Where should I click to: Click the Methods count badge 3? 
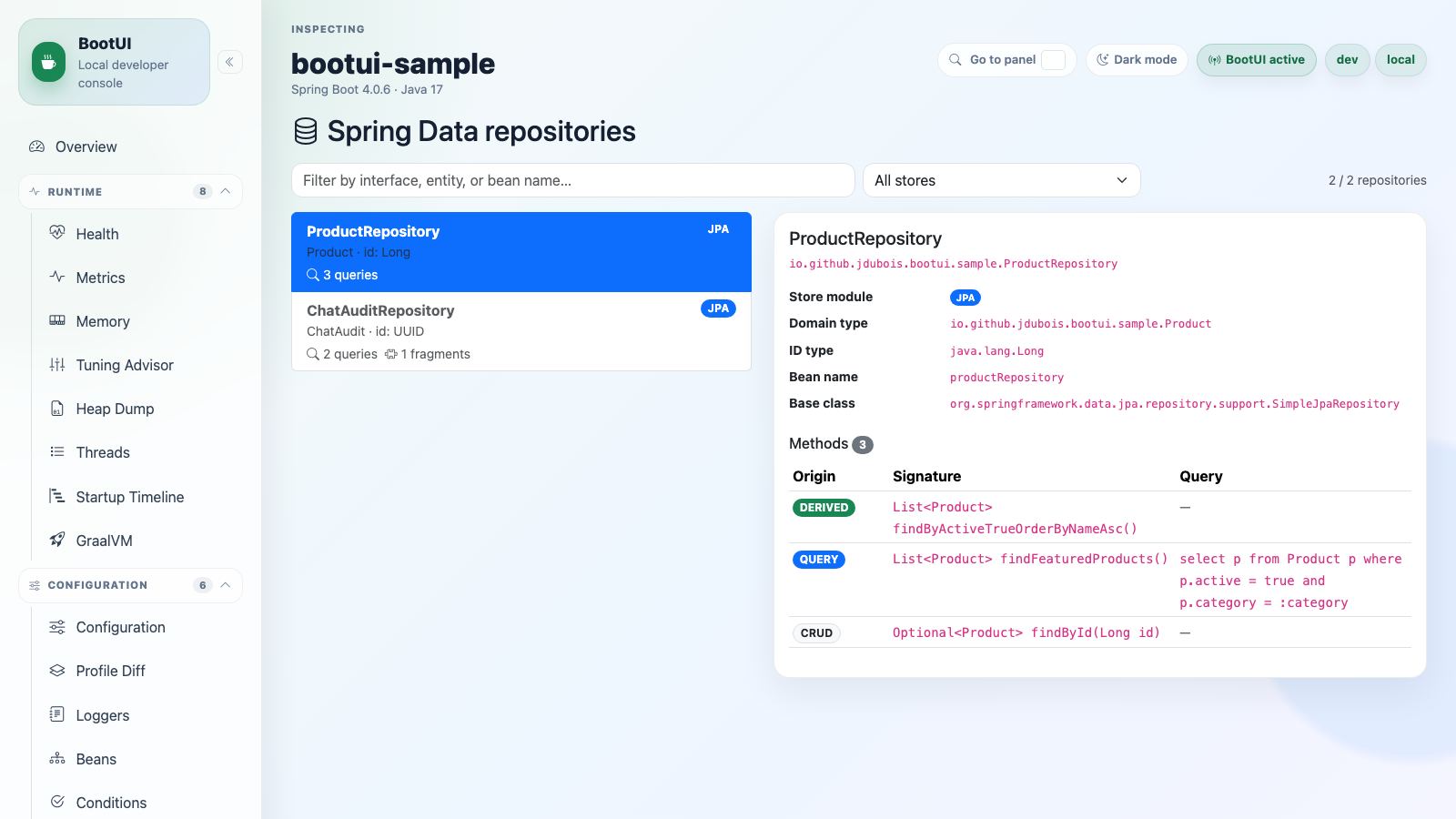point(863,445)
